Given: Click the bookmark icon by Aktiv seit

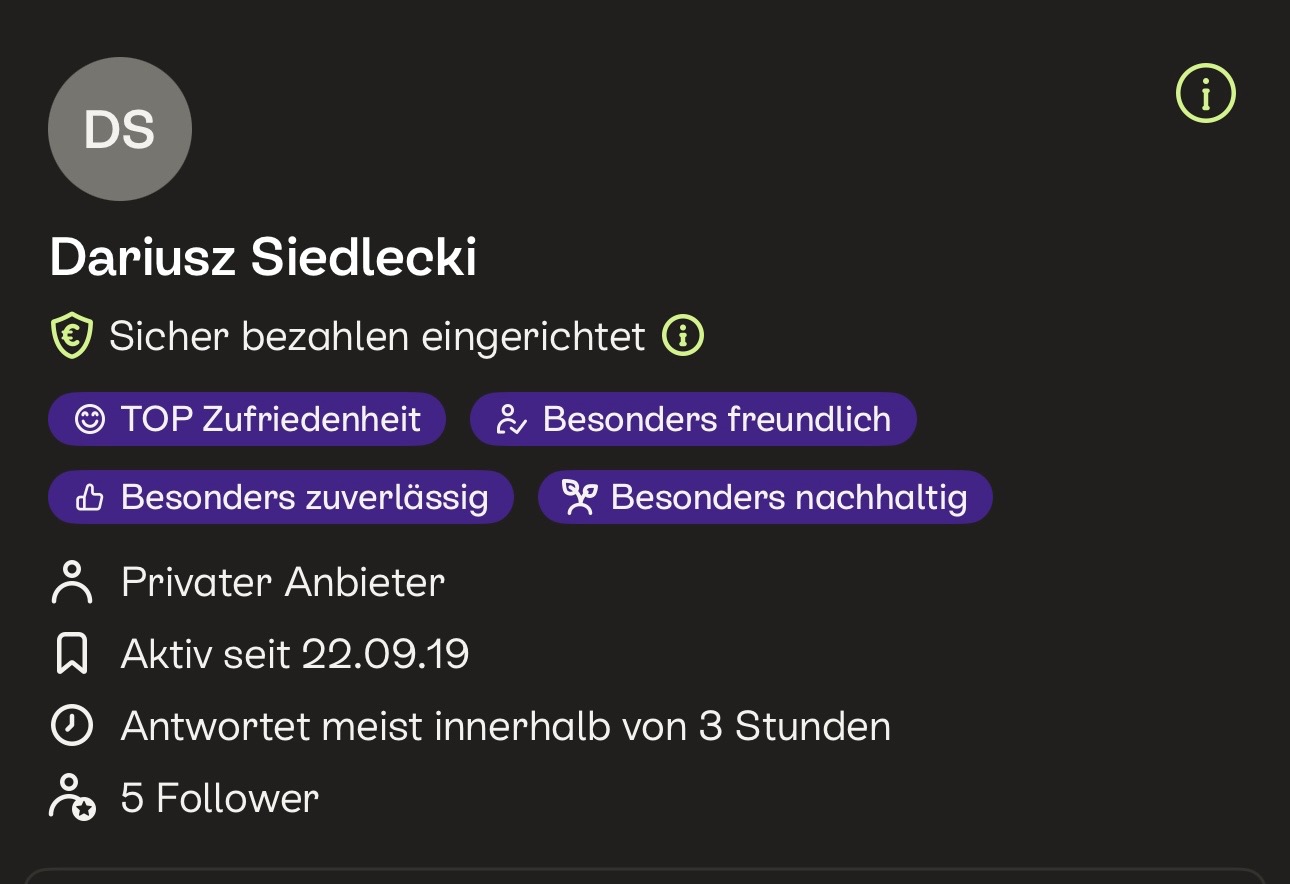Looking at the screenshot, I should click(71, 654).
